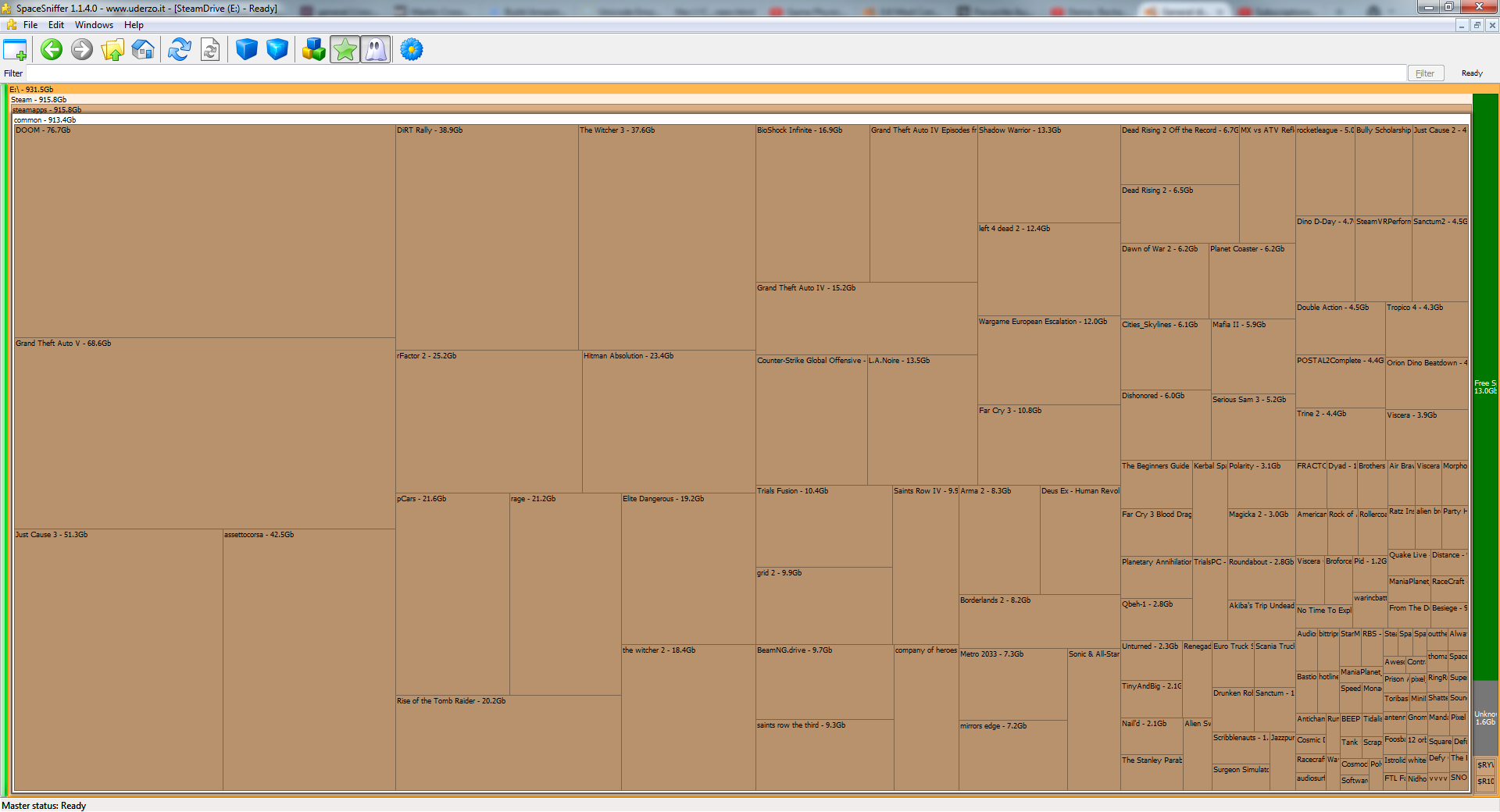1500x812 pixels.
Task: Select the DiRT Rally 38.9Gb block
Action: tap(487, 237)
